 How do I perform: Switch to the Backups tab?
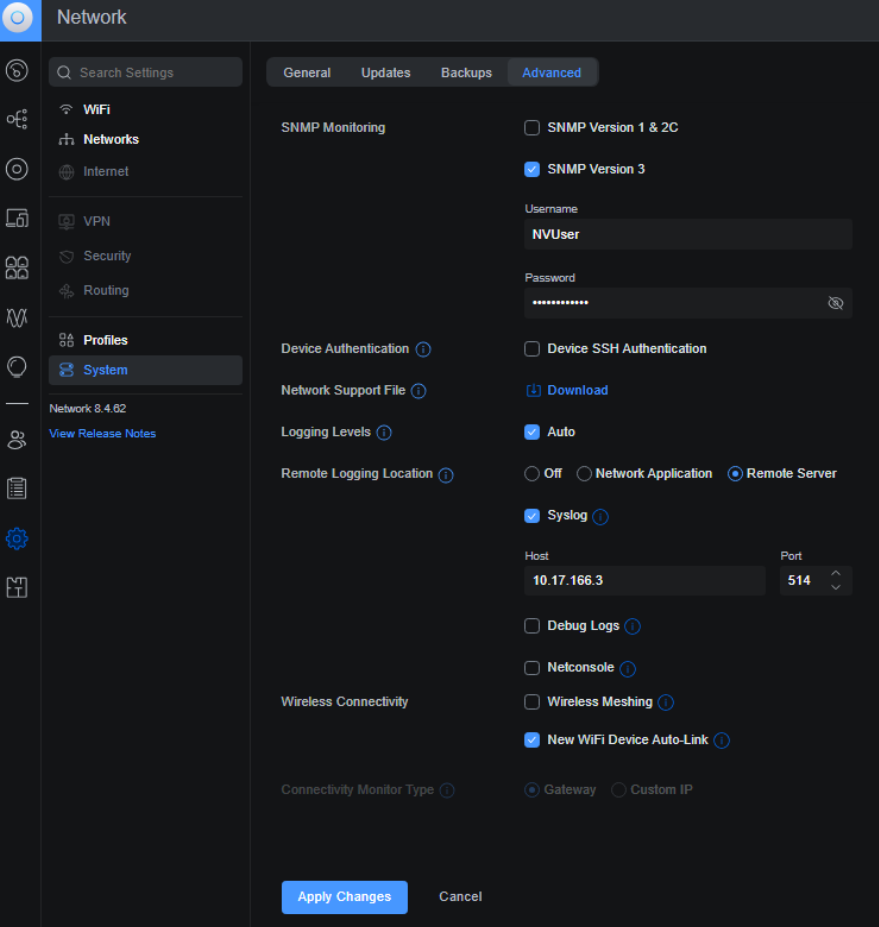(x=466, y=73)
